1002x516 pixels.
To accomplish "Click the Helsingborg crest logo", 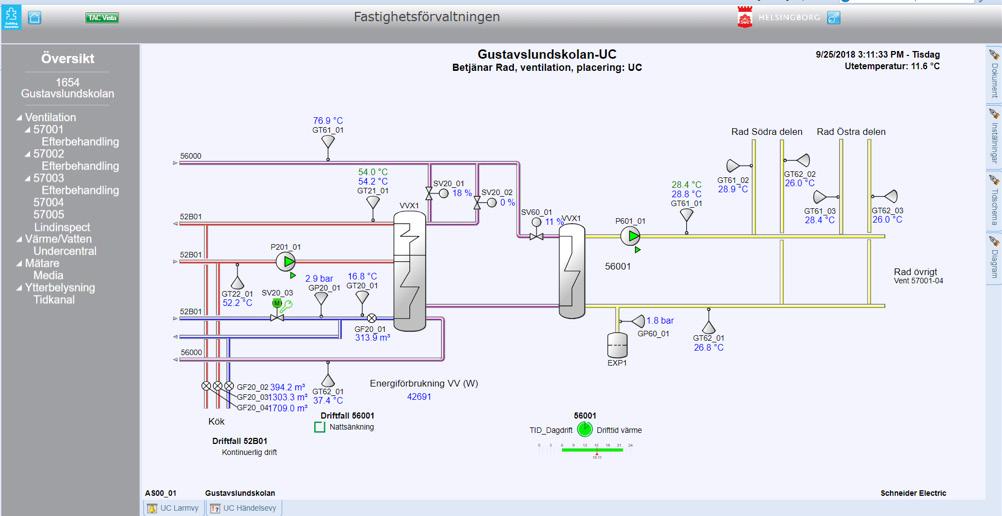I will [745, 17].
